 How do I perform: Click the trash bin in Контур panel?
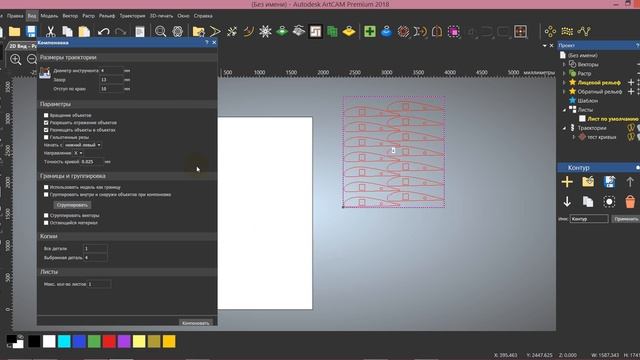630,202
